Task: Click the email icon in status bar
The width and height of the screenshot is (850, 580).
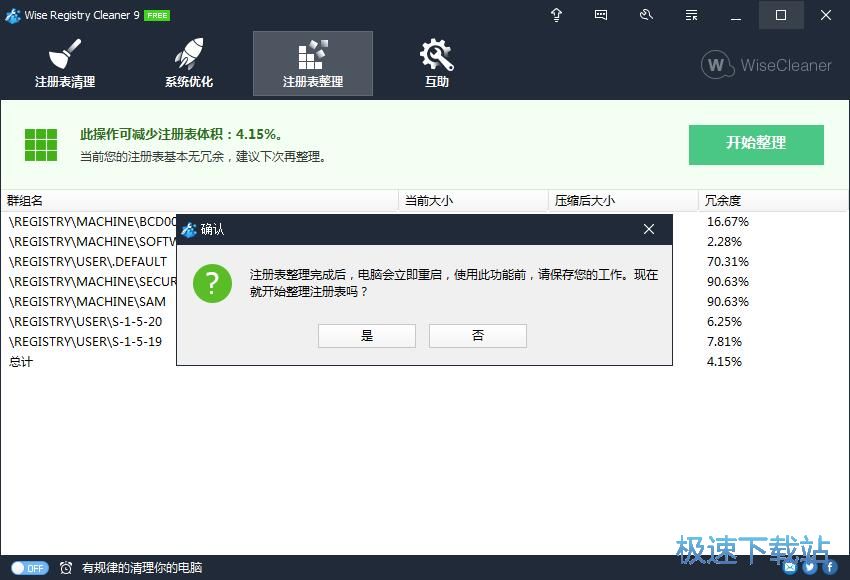Action: (x=790, y=568)
